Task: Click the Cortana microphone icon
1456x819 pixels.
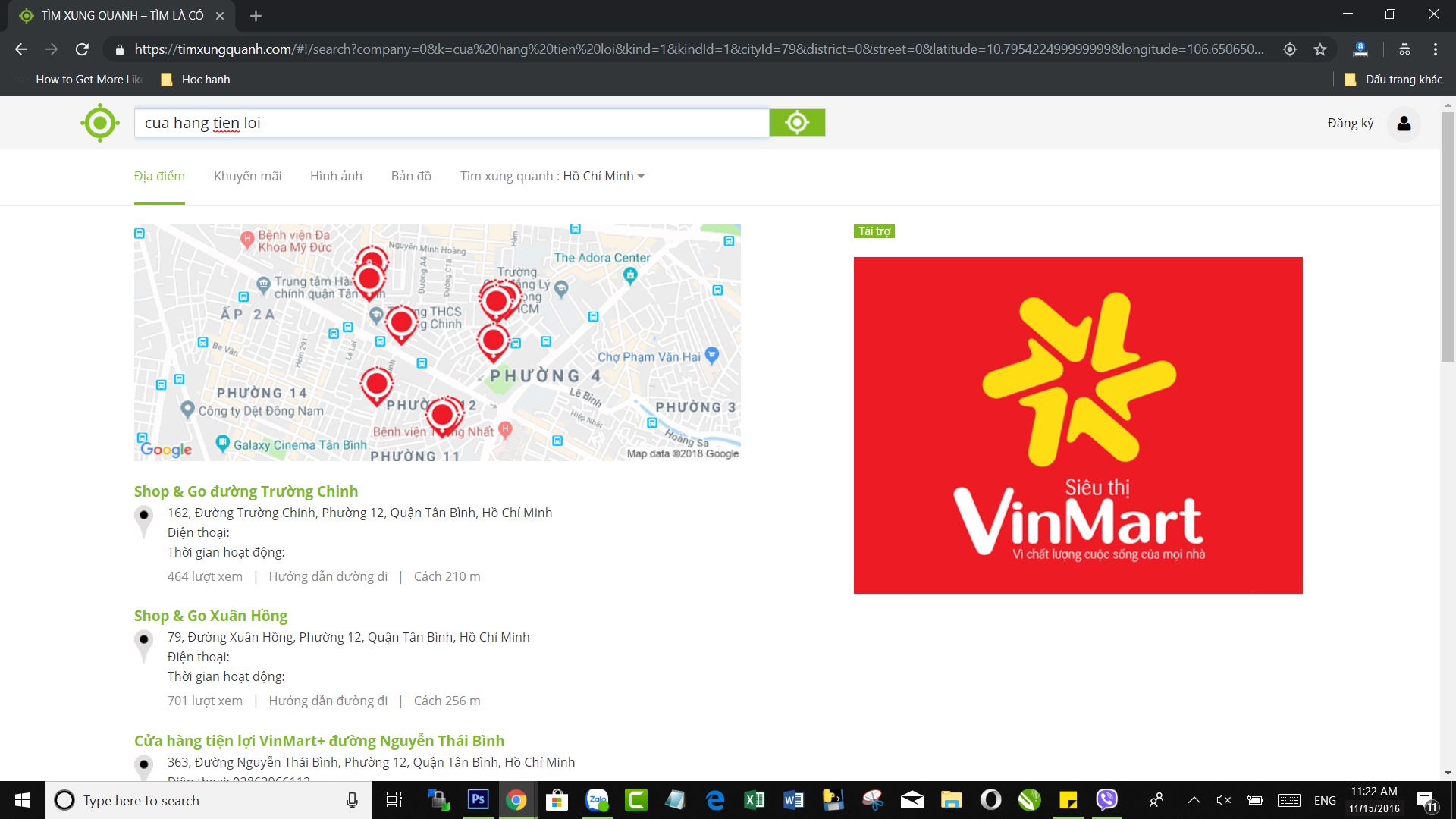Action: (x=352, y=800)
